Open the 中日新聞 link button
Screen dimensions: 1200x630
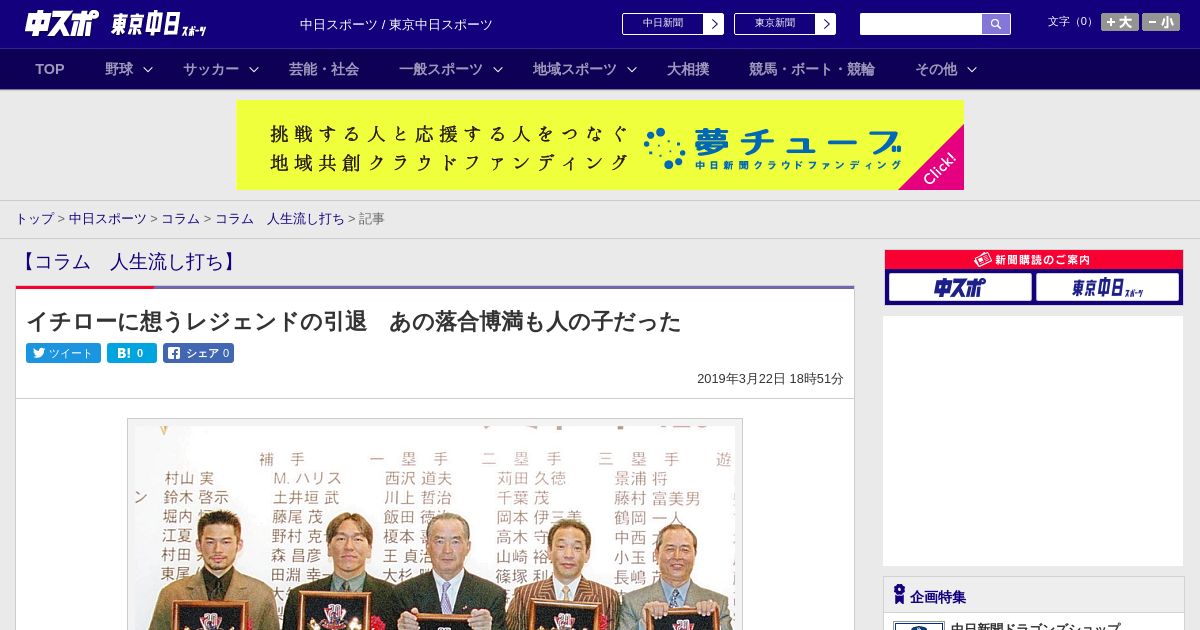[663, 24]
